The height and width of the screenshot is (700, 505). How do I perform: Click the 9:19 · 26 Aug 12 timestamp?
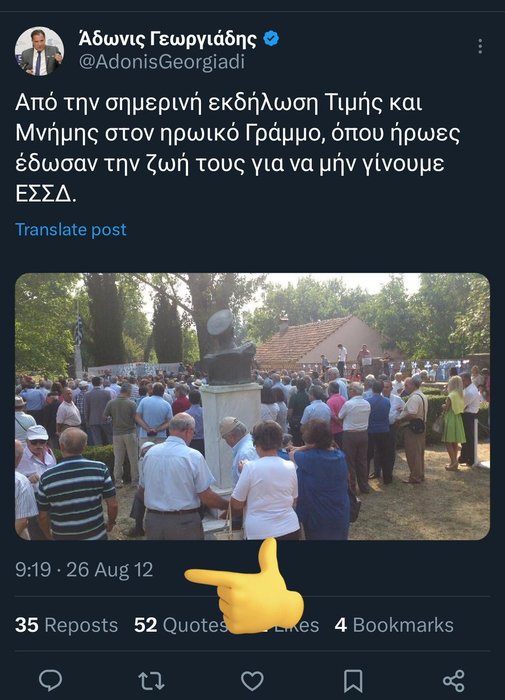click(84, 570)
